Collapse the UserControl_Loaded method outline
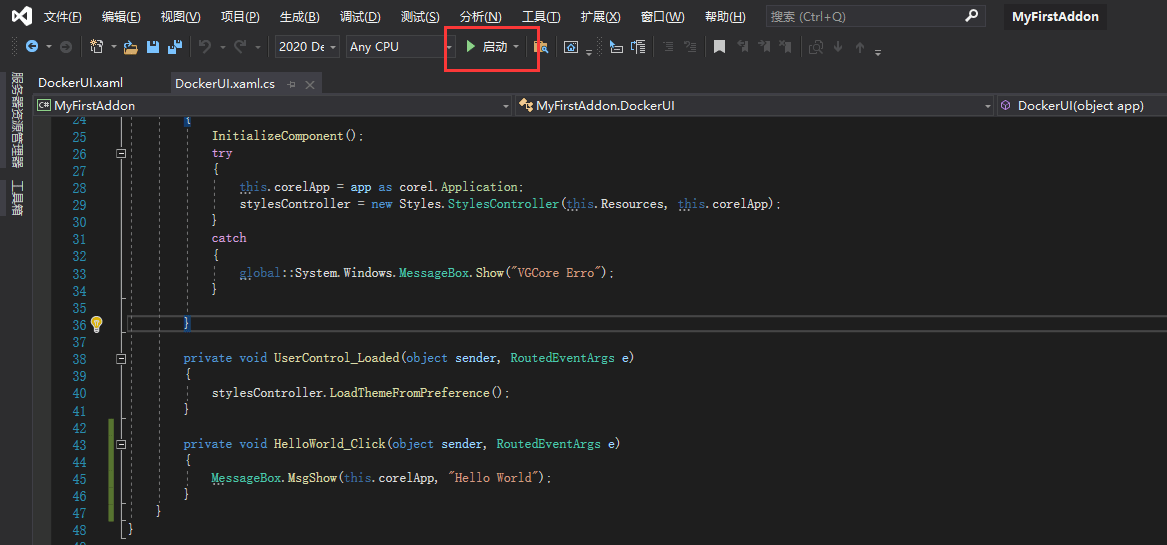Screen dimensions: 1167x545 tap(121, 358)
